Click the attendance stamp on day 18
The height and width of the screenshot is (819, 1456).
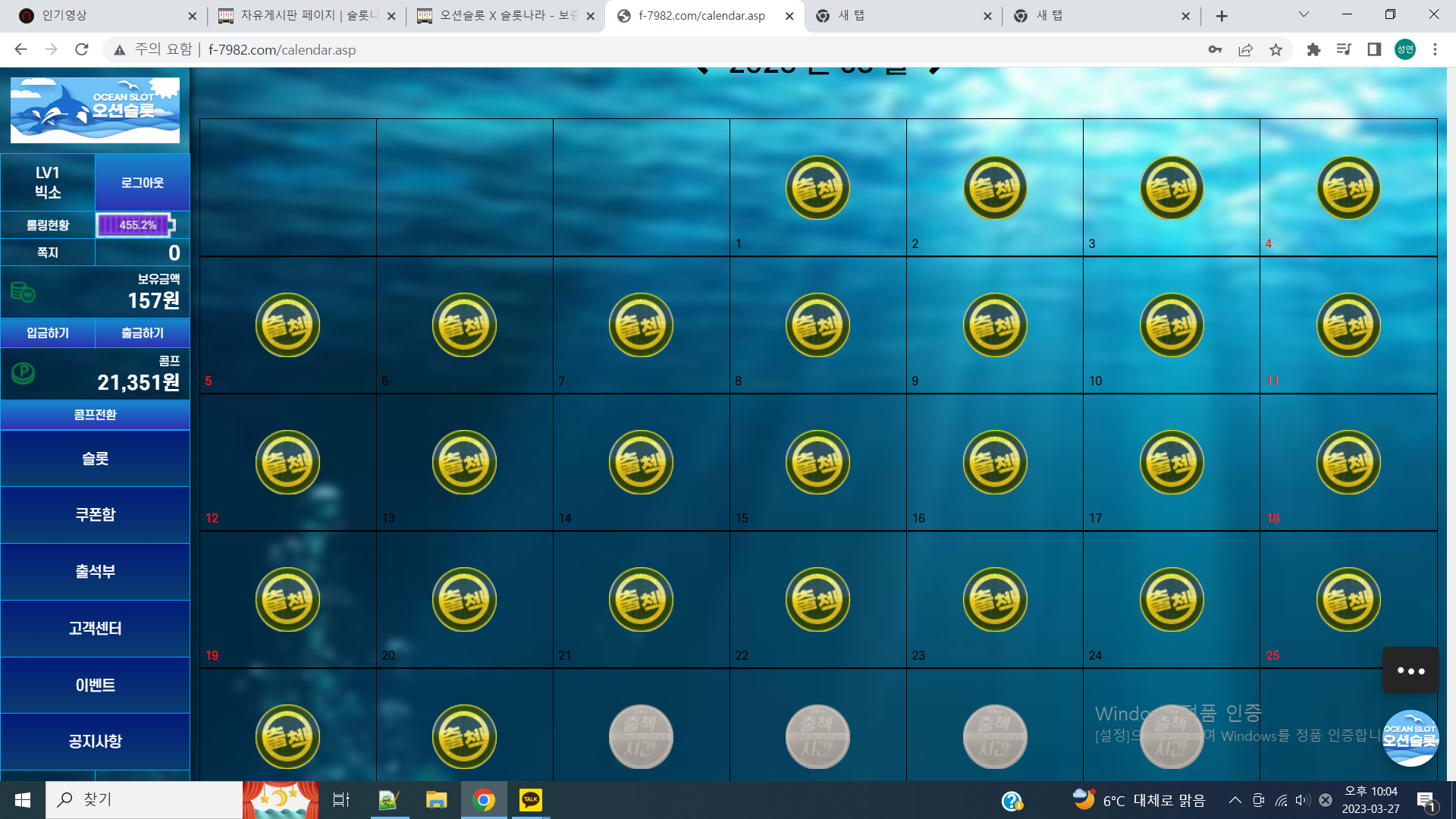point(1348,462)
